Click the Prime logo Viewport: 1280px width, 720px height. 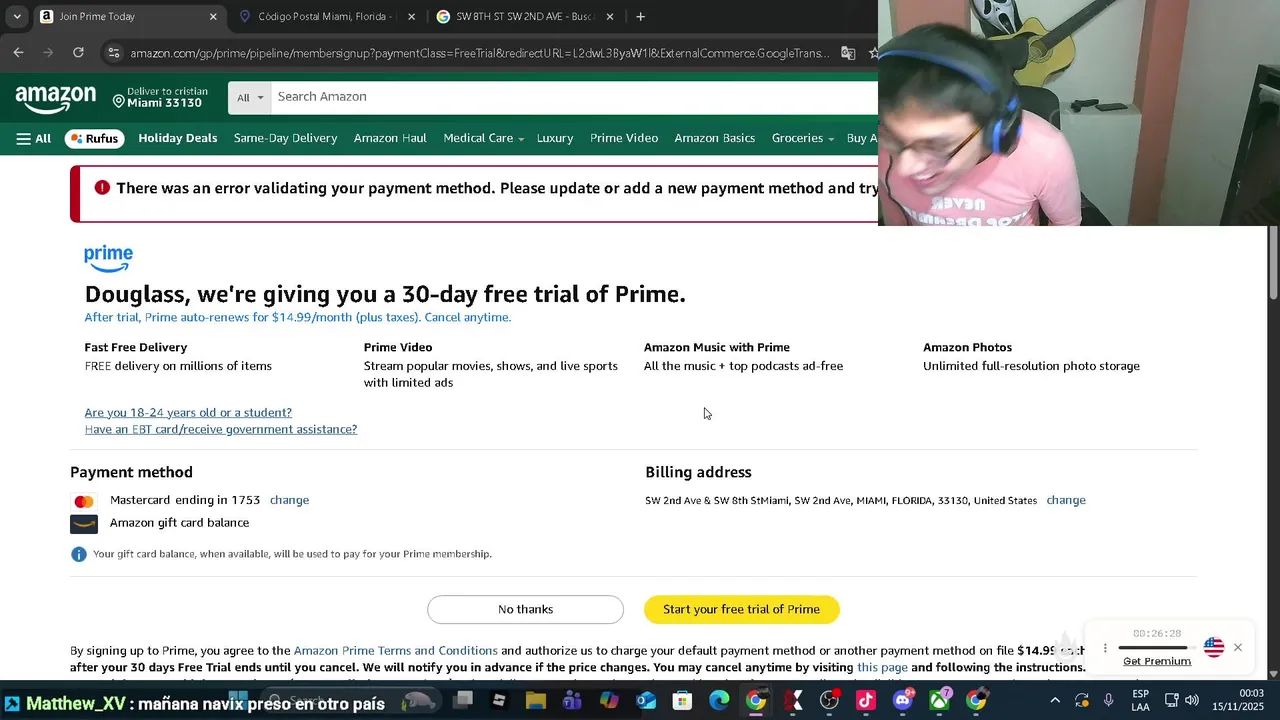[108, 258]
